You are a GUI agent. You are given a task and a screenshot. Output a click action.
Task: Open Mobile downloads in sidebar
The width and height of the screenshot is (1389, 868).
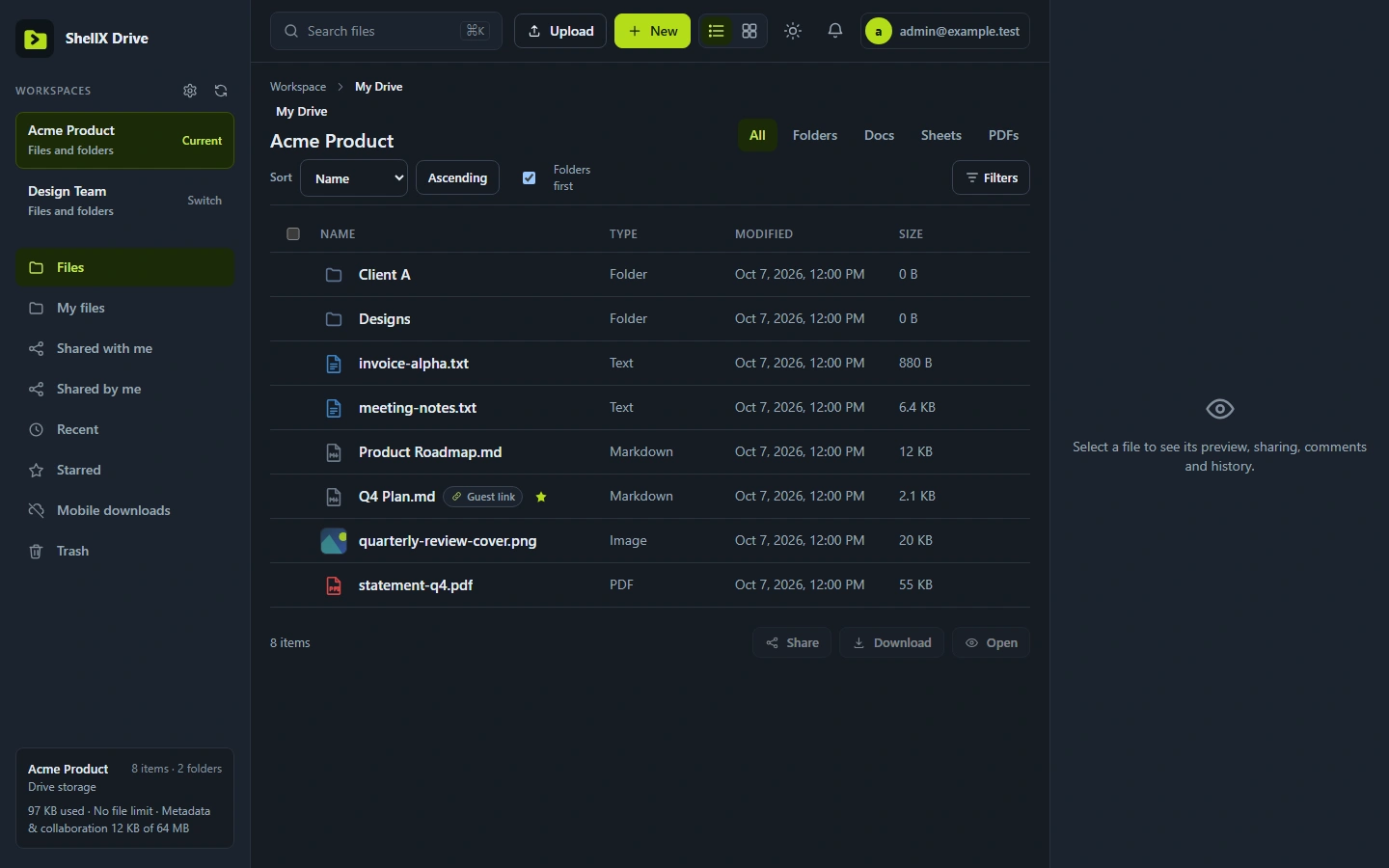tap(124, 510)
